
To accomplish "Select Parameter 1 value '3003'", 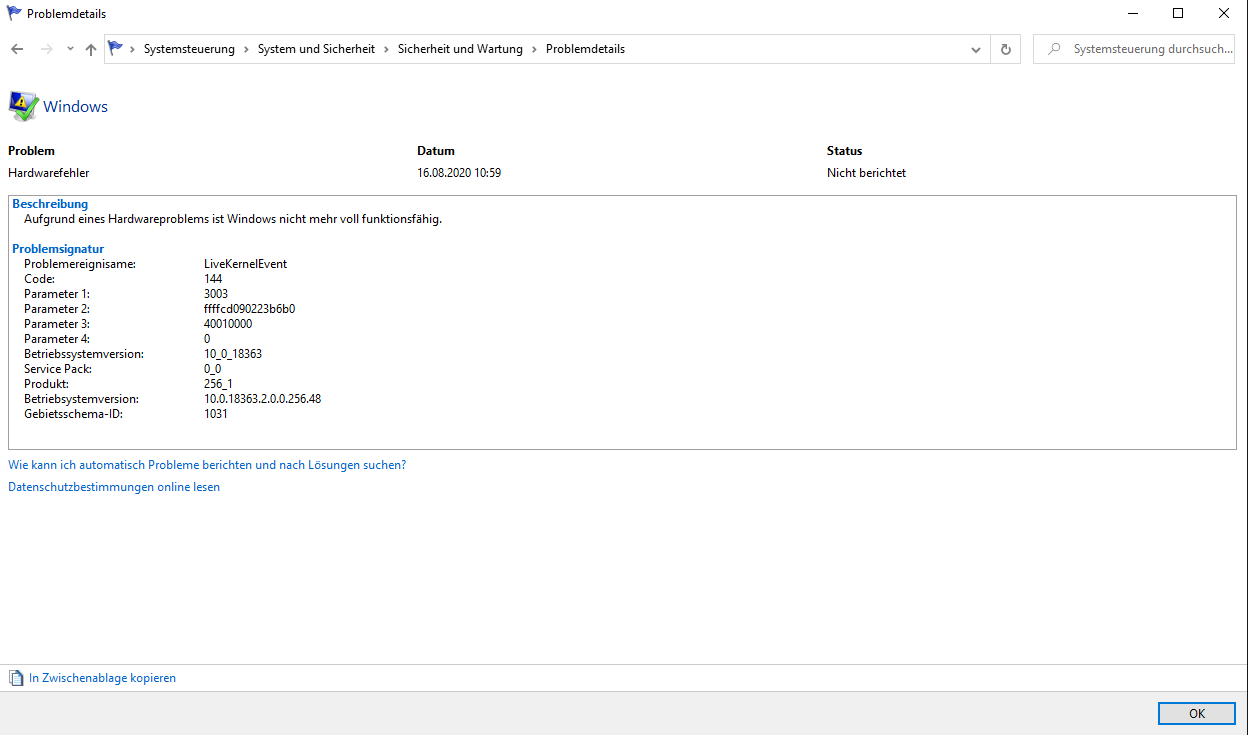I will click(x=216, y=294).
